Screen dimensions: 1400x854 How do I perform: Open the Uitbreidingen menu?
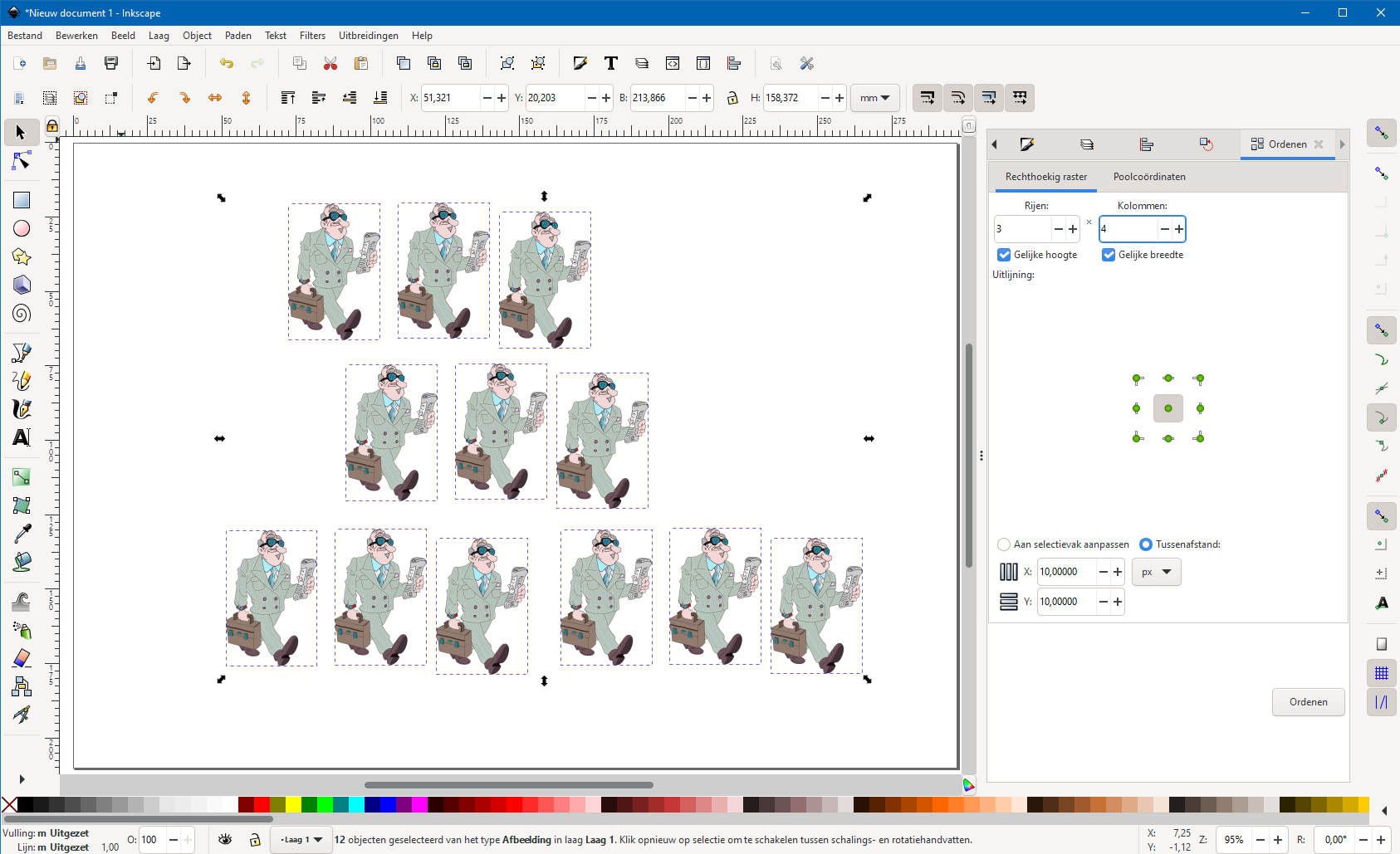coord(368,36)
